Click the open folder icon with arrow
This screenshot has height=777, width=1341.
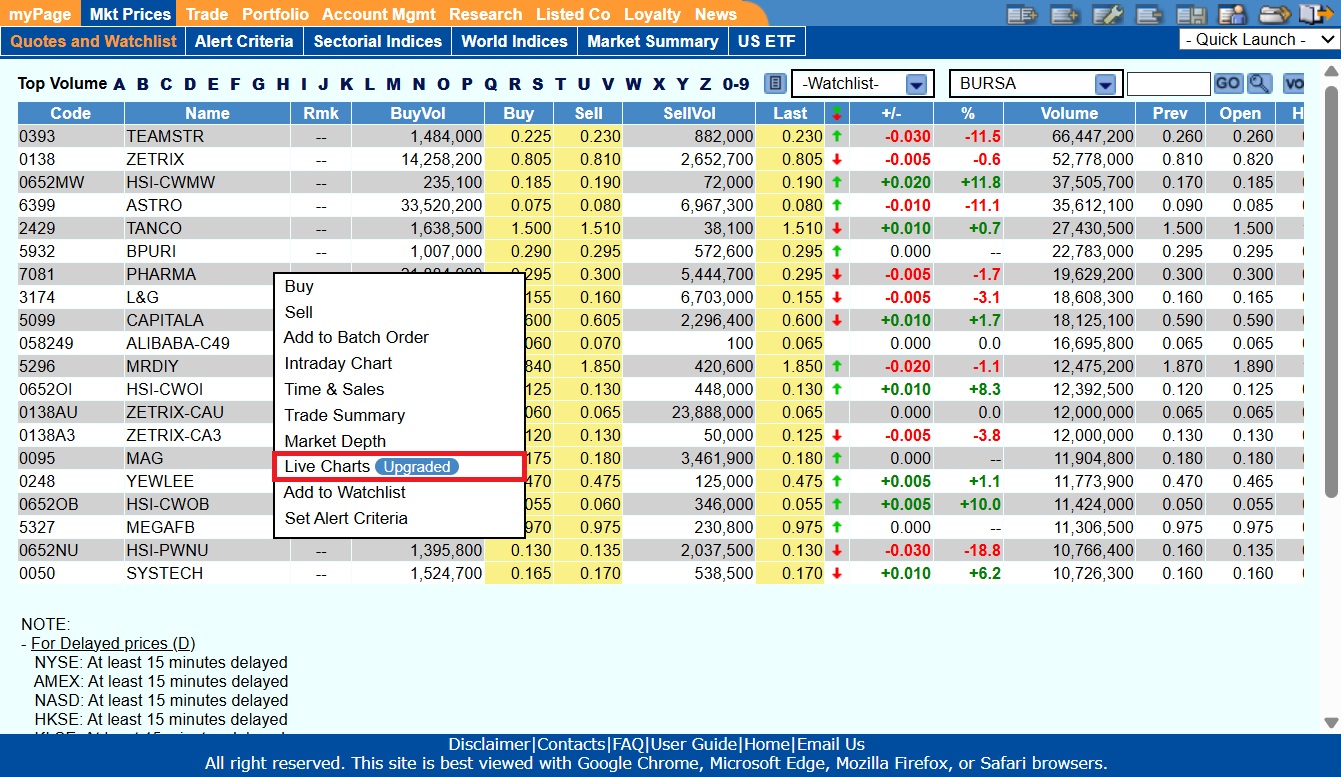[1274, 14]
